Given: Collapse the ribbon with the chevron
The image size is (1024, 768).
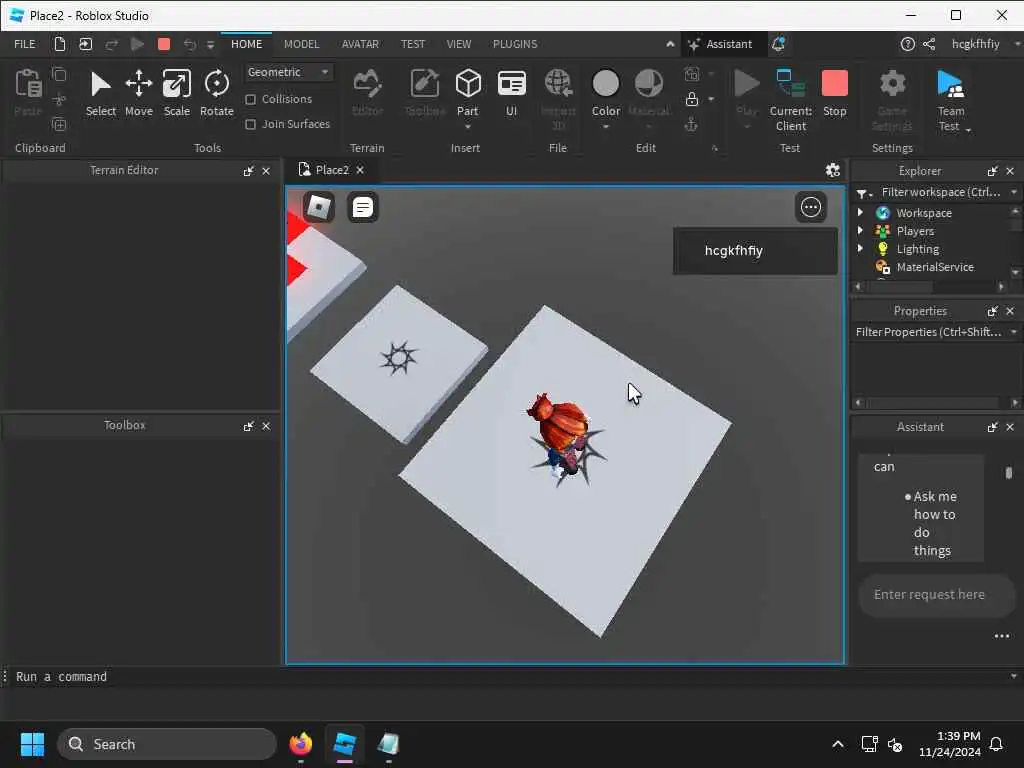Looking at the screenshot, I should point(670,44).
